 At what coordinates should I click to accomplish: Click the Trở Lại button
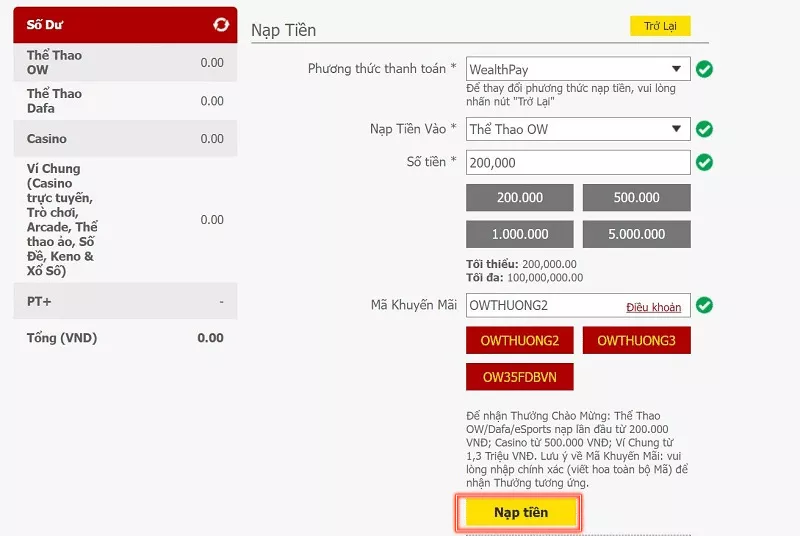[x=660, y=26]
